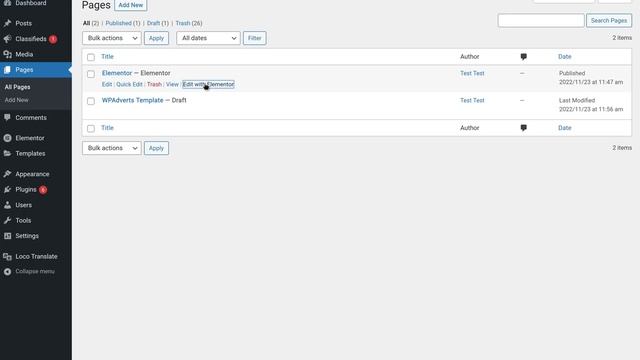Click the Last Modified 2022/11/23 date text
This screenshot has width=640, height=360.
coord(591,105)
